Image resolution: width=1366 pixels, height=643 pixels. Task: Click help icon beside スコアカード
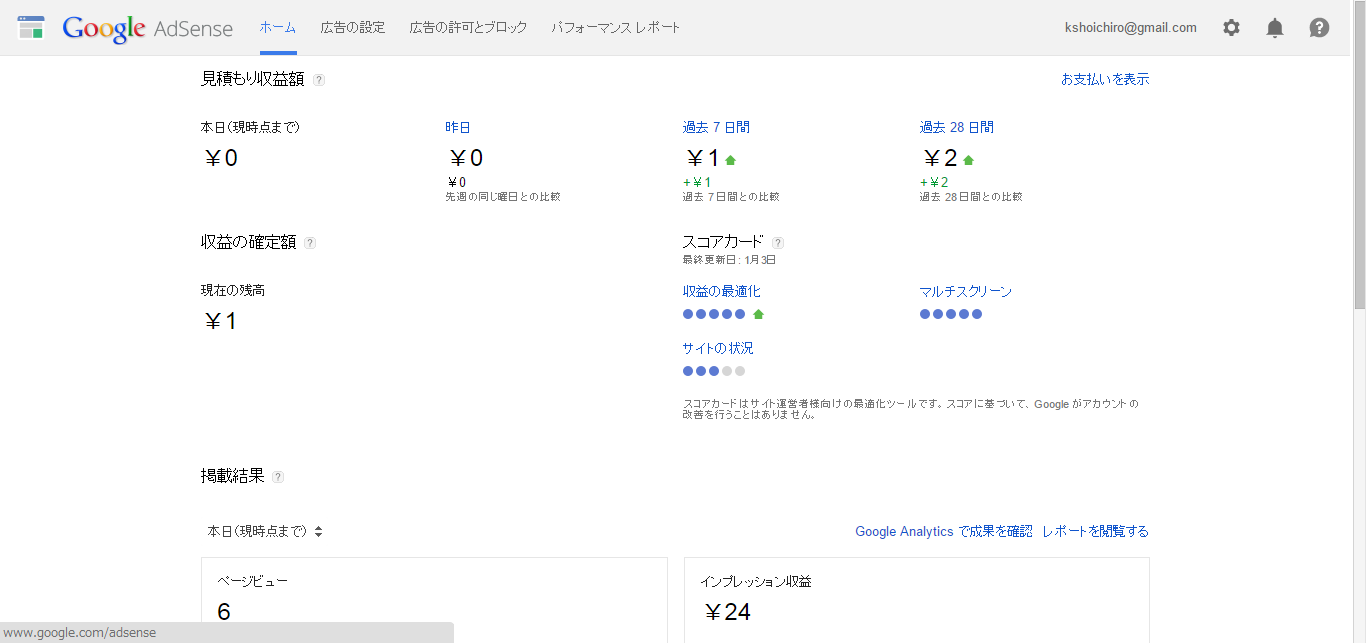[778, 243]
